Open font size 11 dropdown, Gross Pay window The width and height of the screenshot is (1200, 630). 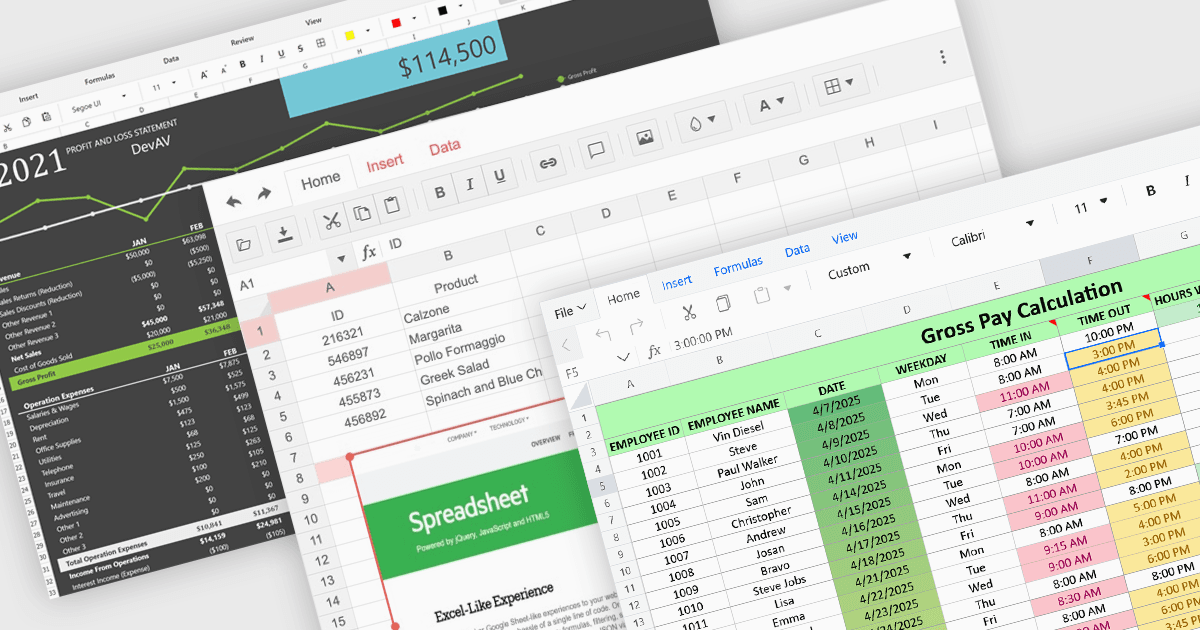coord(1103,203)
